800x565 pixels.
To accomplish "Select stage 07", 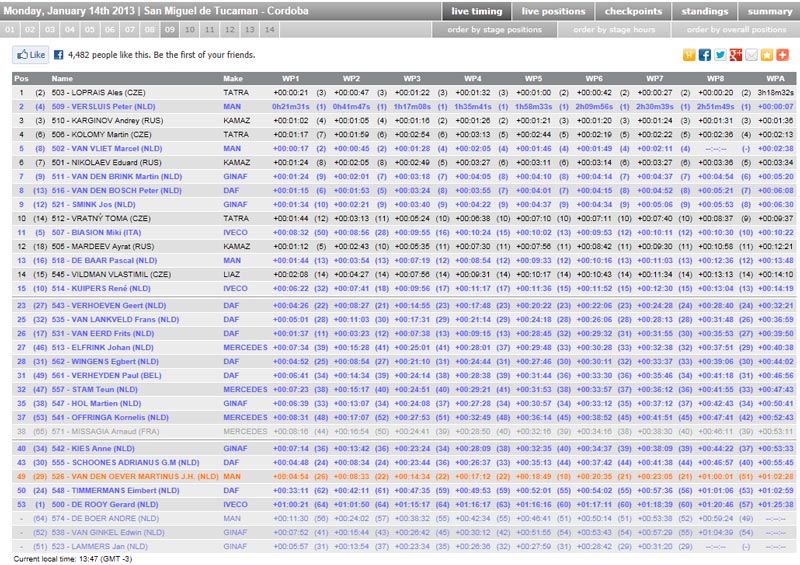I will (130, 30).
